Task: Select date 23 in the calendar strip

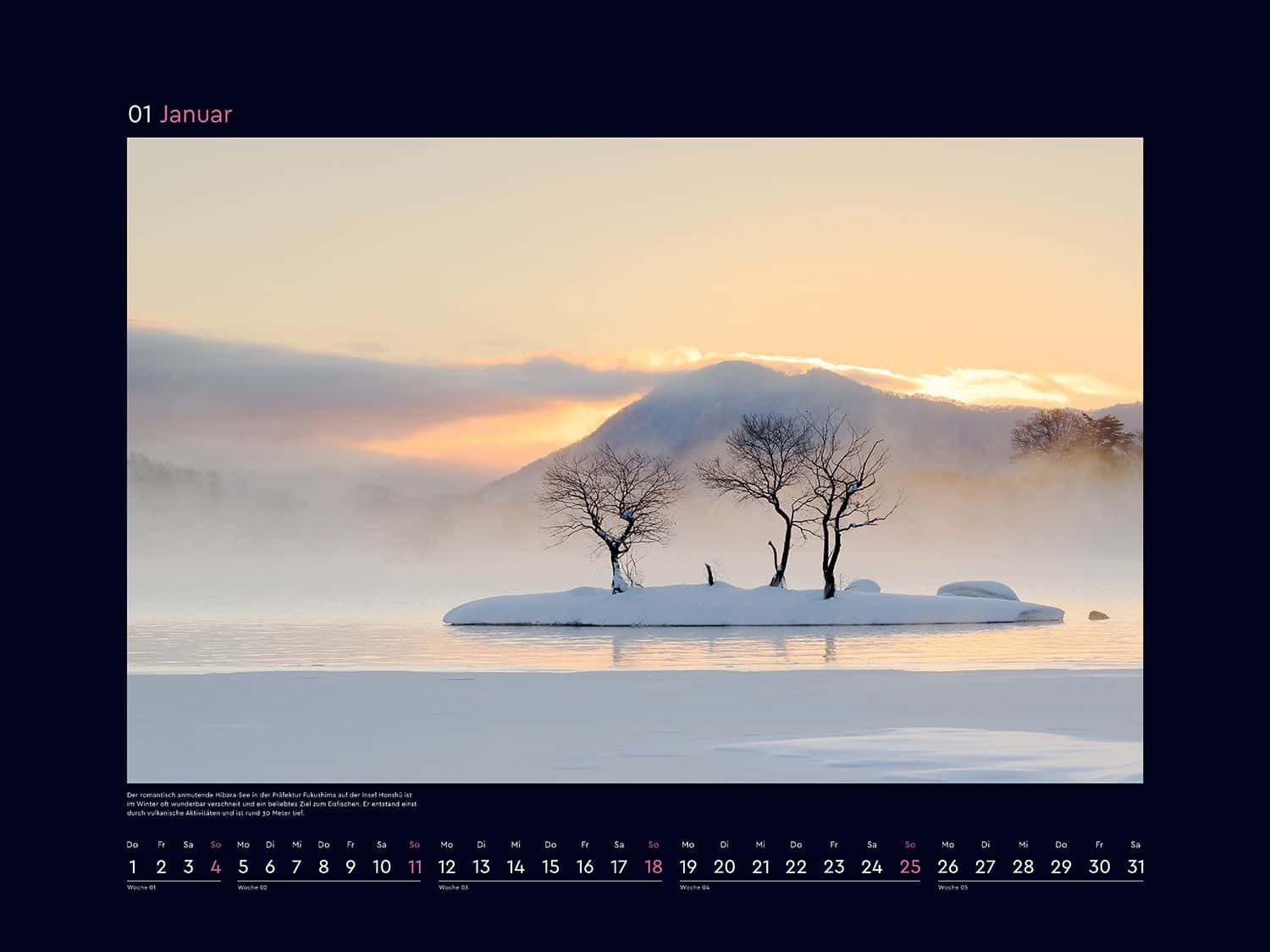Action: (834, 867)
